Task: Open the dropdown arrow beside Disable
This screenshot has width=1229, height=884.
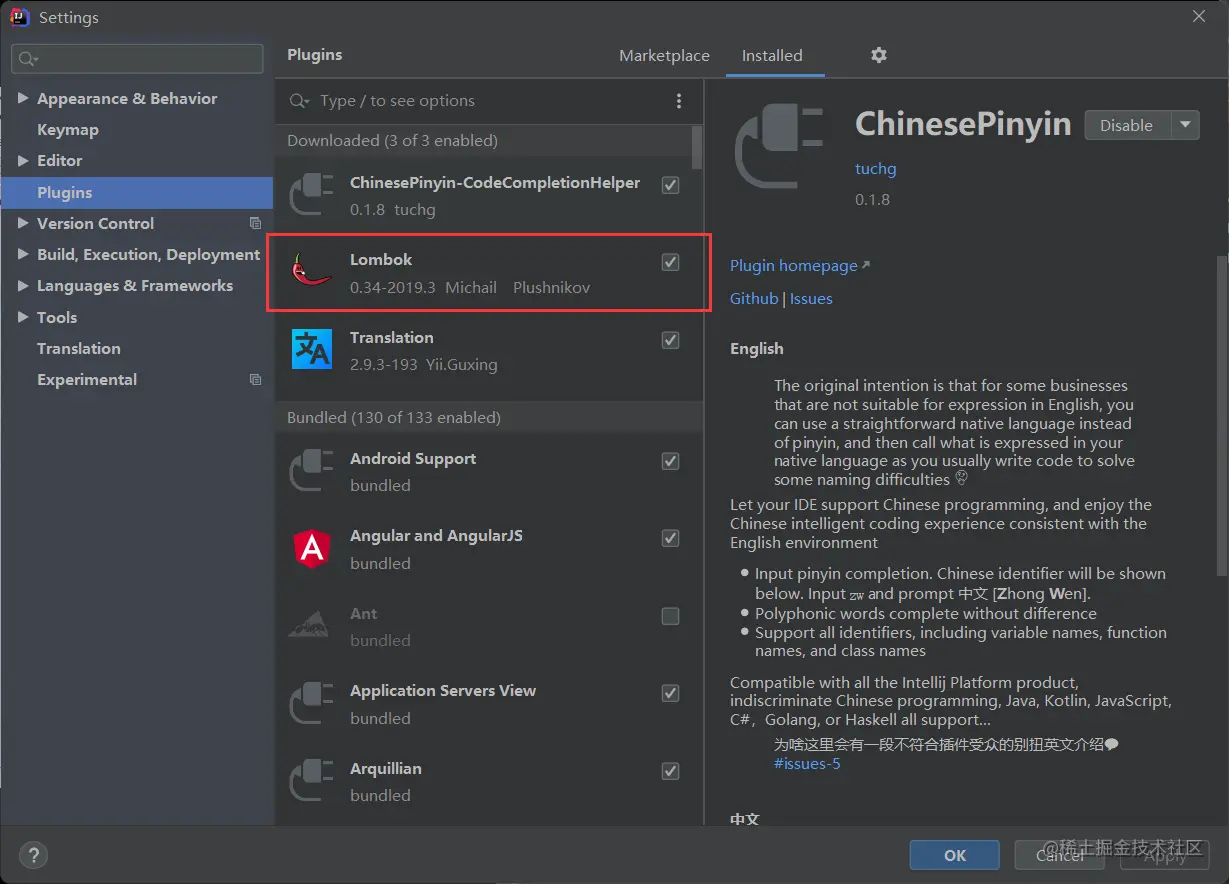Action: pos(1185,125)
